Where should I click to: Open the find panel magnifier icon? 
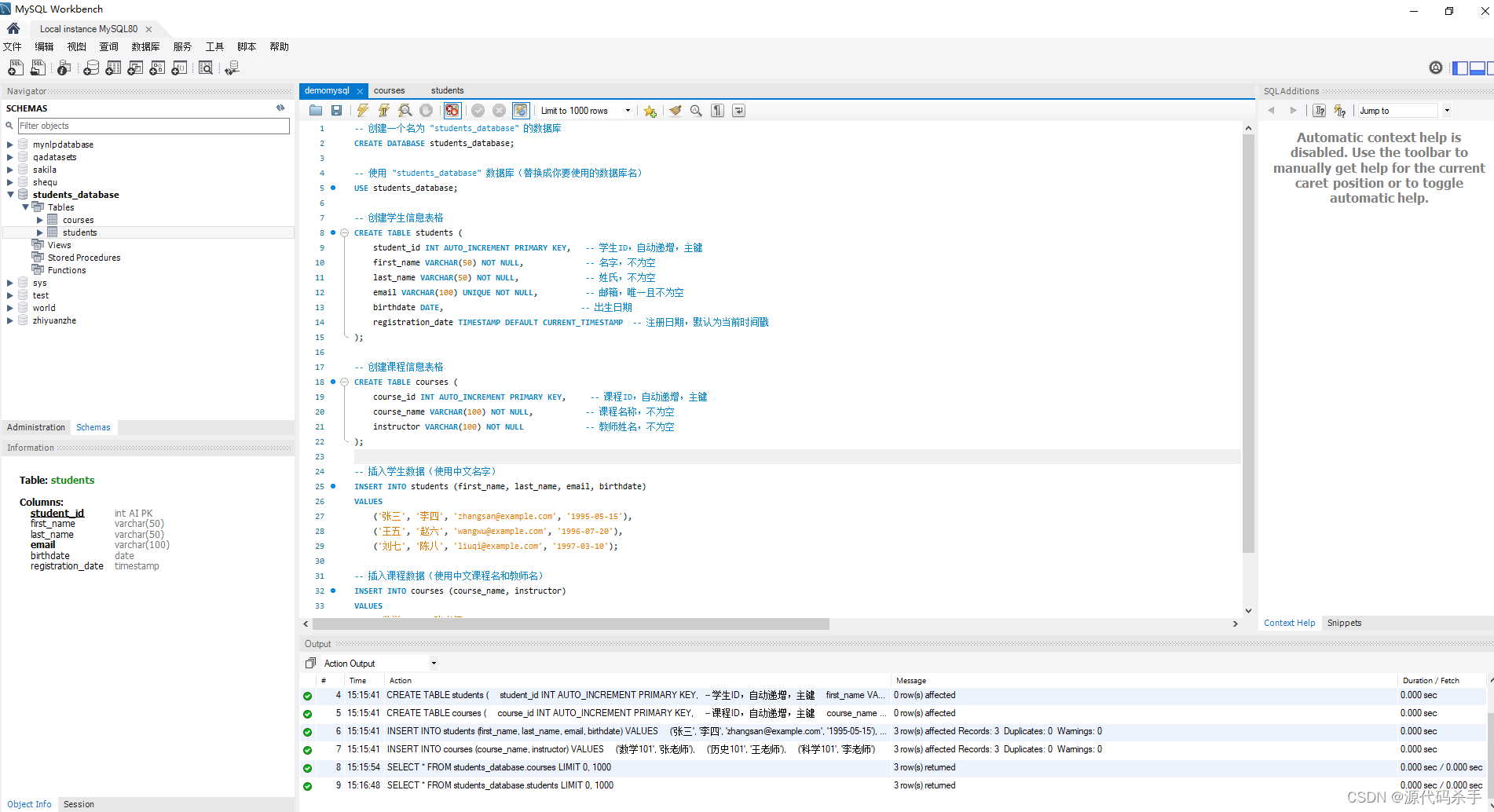click(696, 111)
